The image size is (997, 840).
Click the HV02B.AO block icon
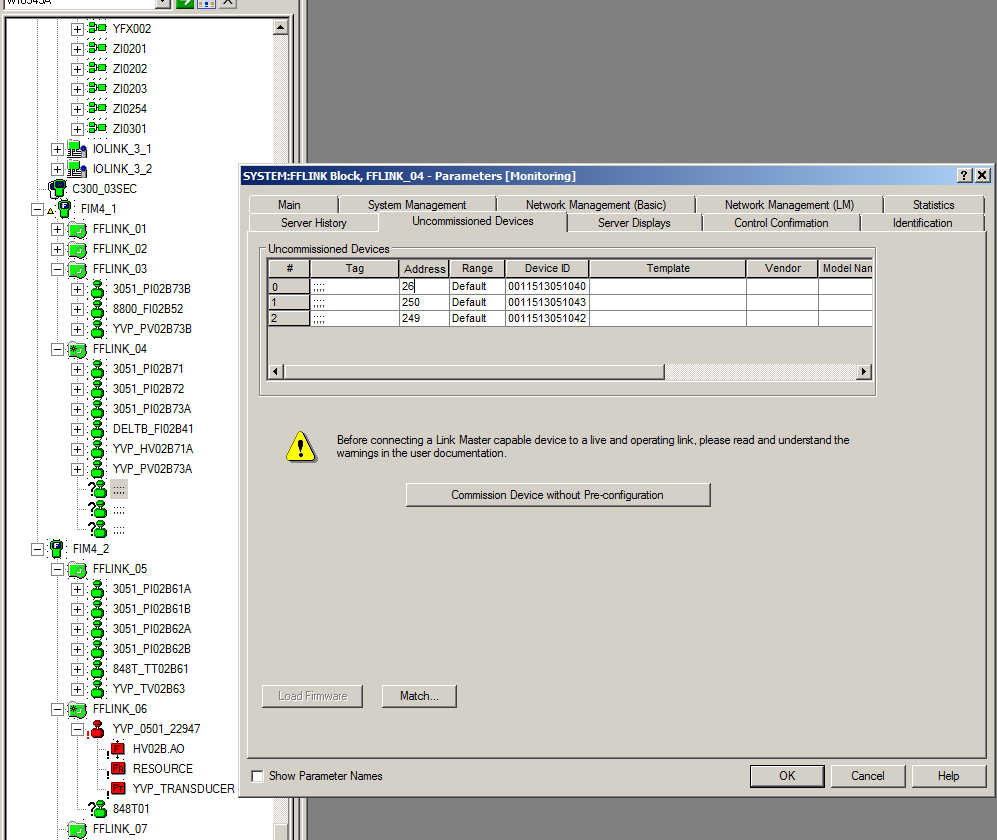117,749
